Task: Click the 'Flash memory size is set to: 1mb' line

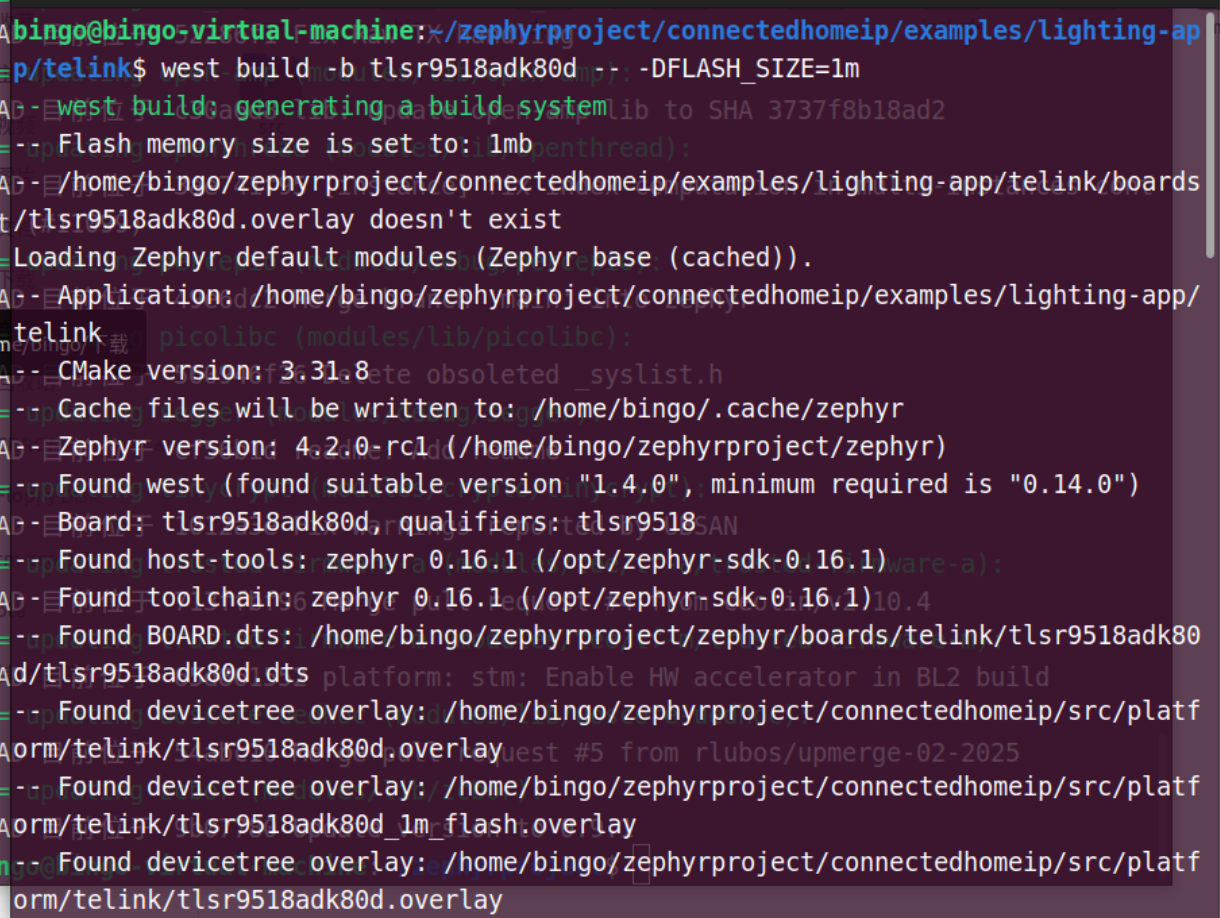Action: [x=273, y=145]
